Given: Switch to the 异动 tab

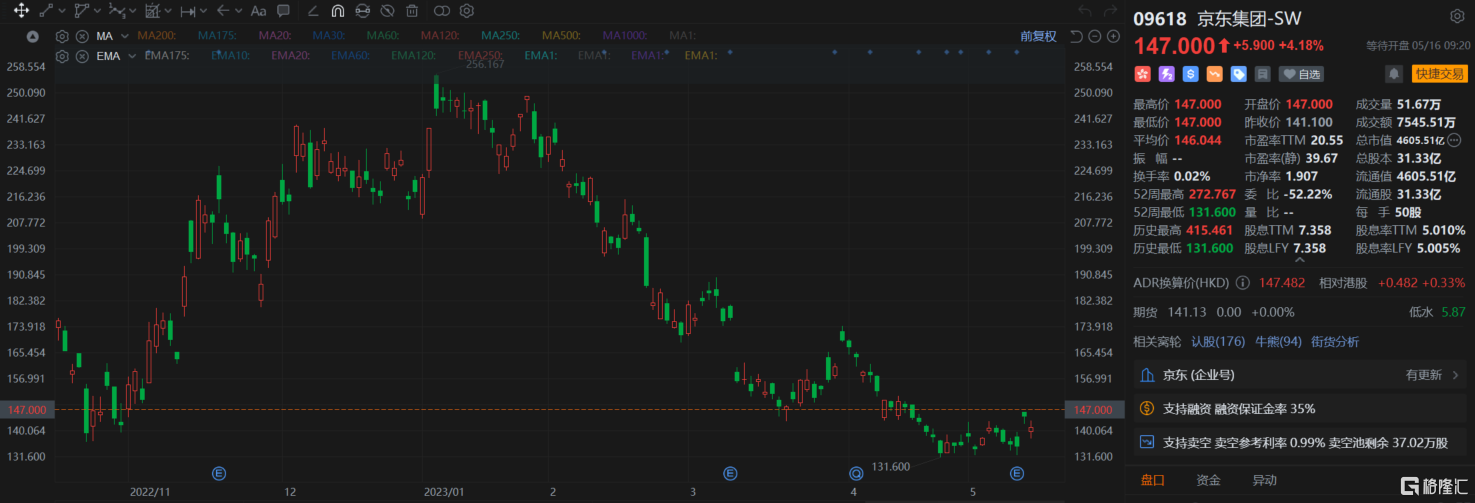Looking at the screenshot, I should 1264,480.
